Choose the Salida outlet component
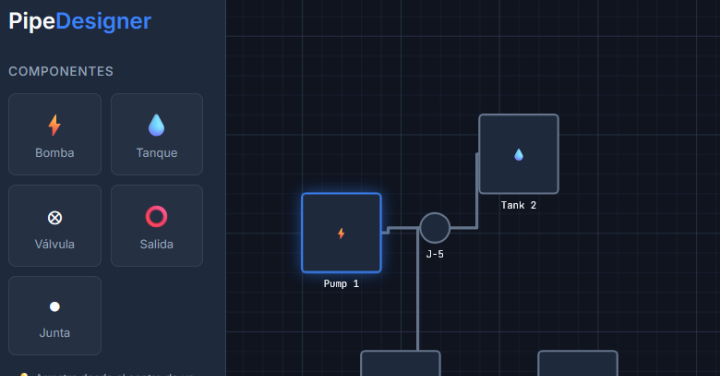Image resolution: width=720 pixels, height=376 pixels. point(157,225)
